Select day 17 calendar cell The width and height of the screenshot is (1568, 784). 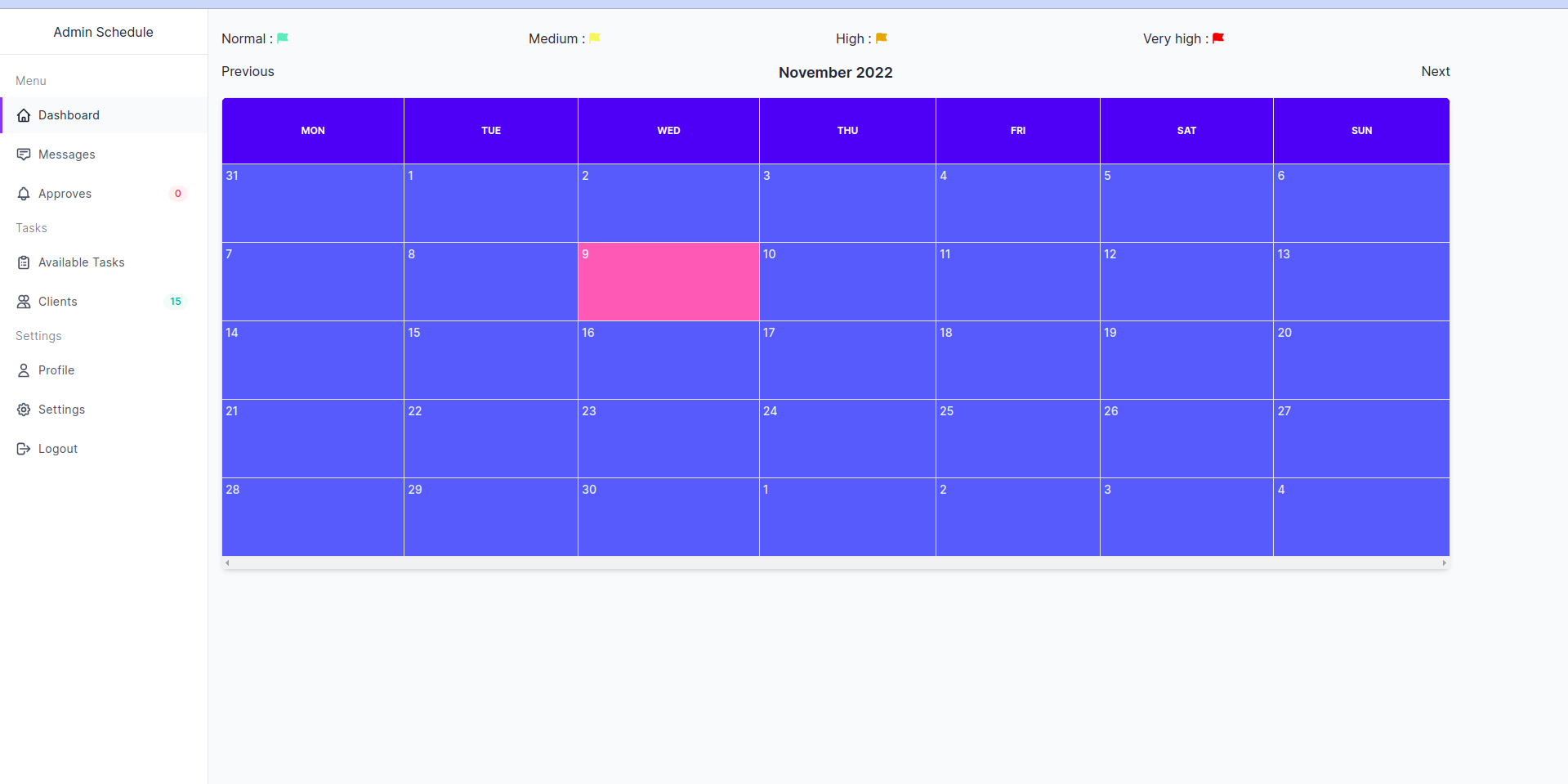coord(847,360)
